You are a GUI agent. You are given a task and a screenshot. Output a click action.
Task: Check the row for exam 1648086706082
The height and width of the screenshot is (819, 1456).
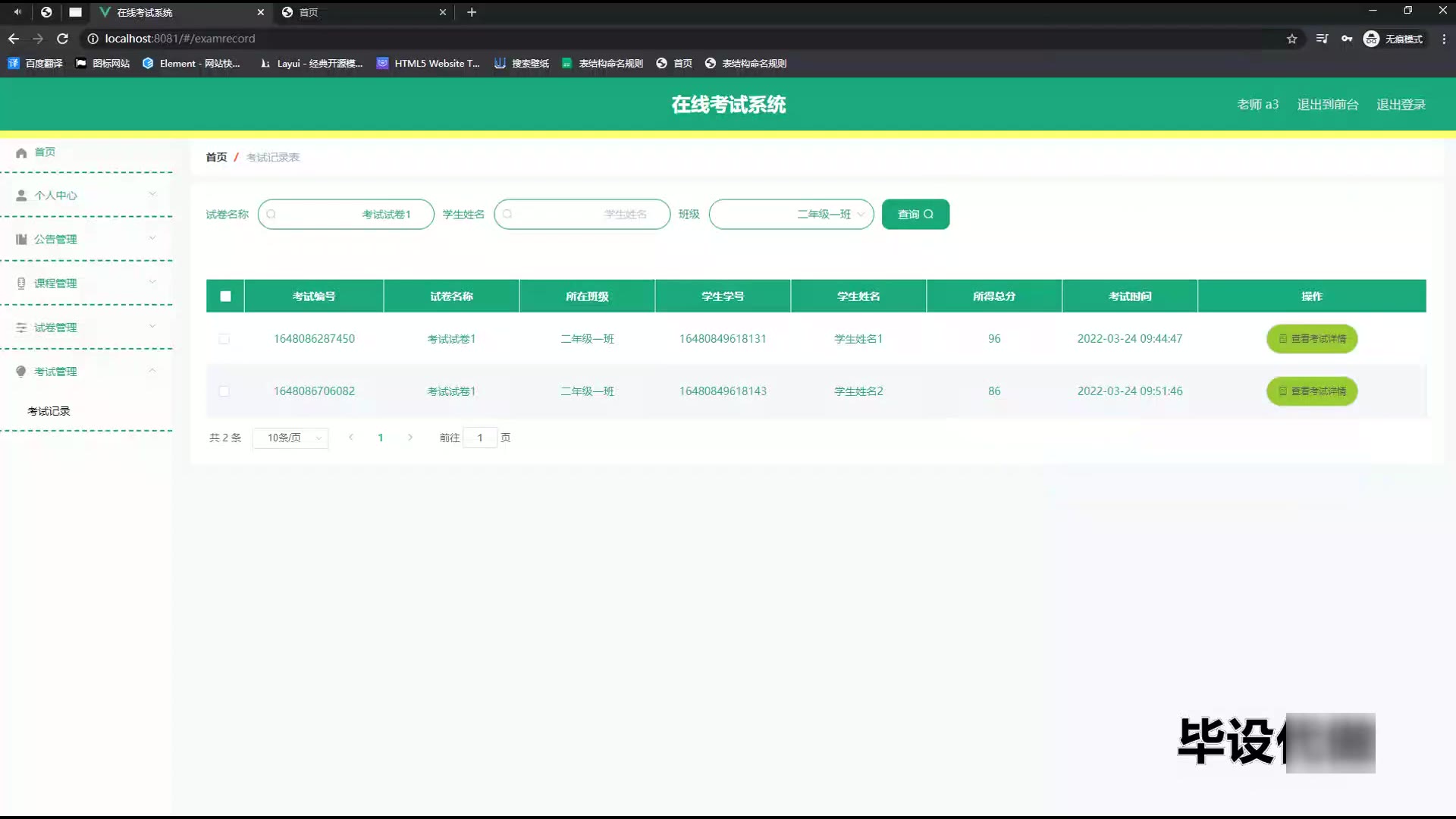(x=224, y=391)
